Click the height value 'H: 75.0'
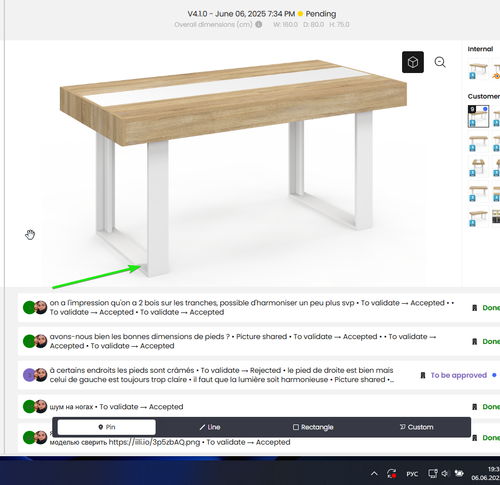The image size is (500, 485). click(339, 24)
